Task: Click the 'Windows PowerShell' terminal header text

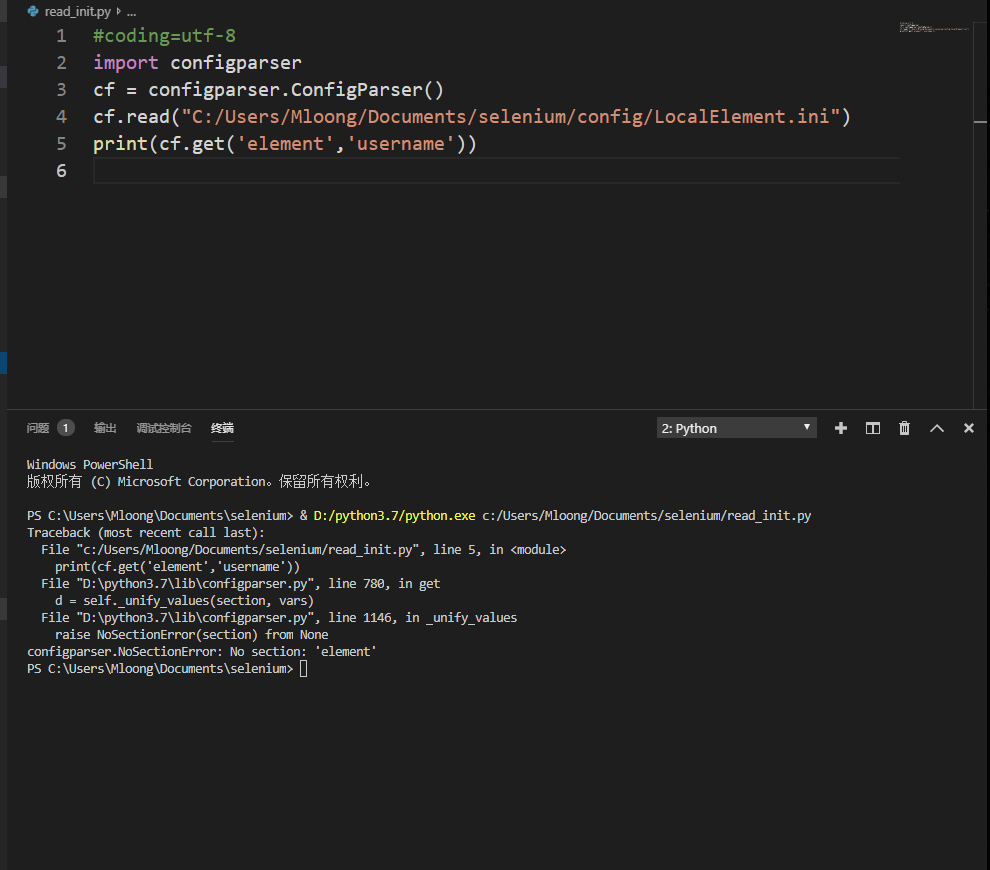Action: click(x=90, y=465)
